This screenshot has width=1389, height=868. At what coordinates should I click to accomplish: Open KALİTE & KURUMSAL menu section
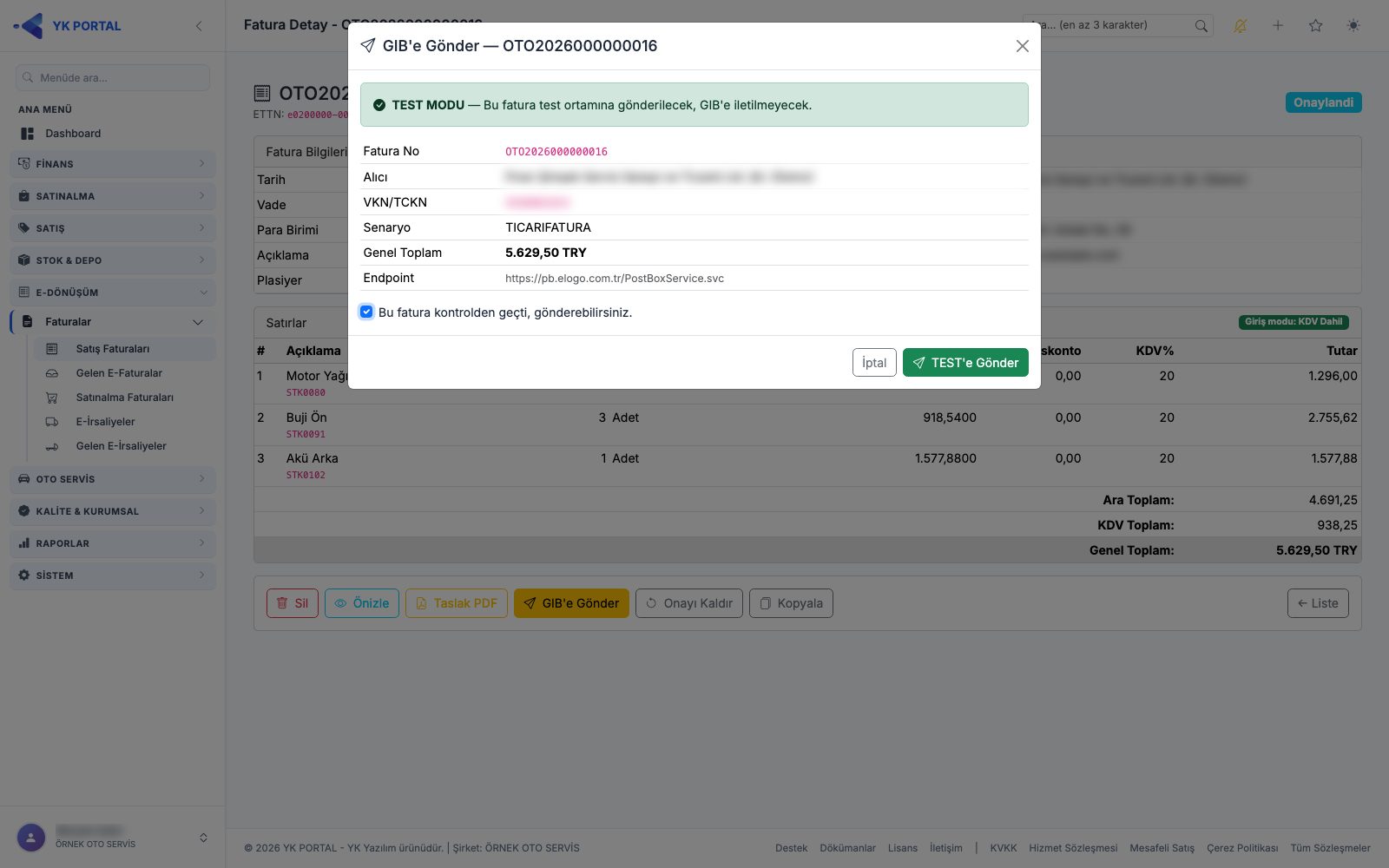(113, 511)
